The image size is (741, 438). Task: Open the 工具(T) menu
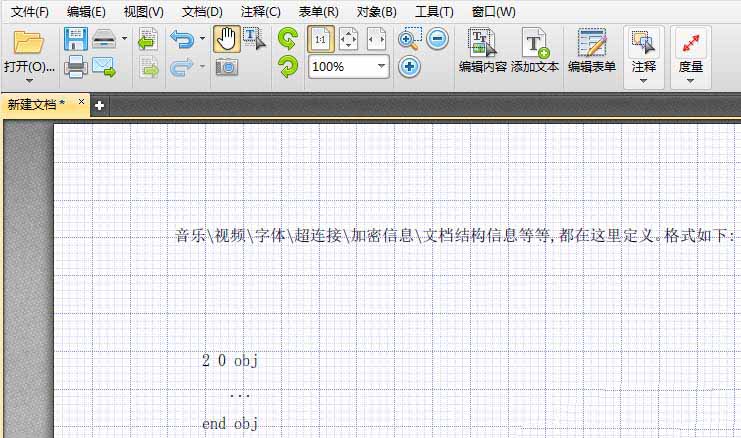point(434,12)
